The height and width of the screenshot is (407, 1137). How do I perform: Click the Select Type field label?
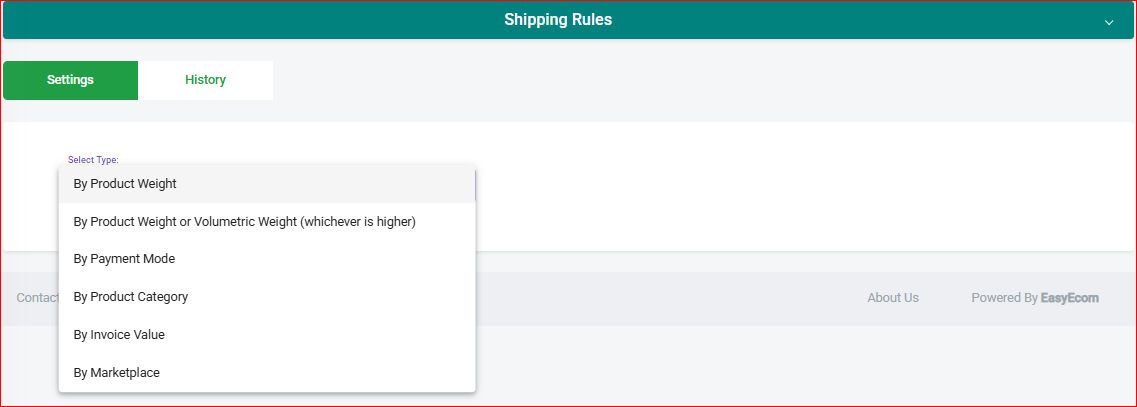tap(93, 160)
